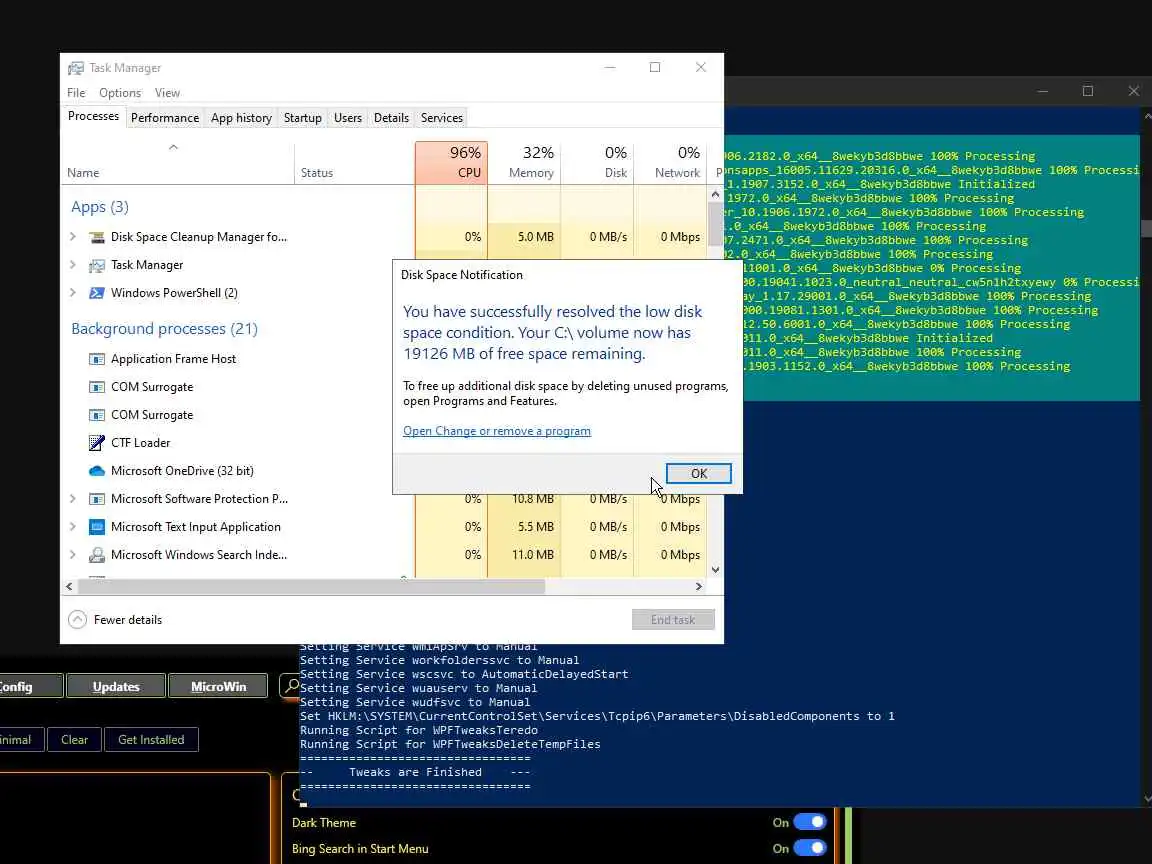Viewport: 1152px width, 864px height.
Task: Click the CTF Loader icon
Action: [x=96, y=443]
